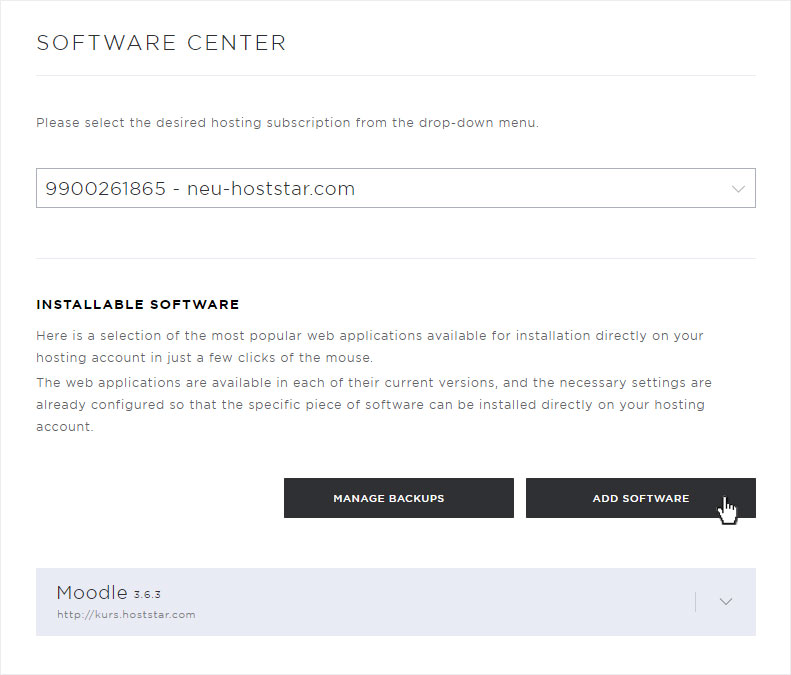This screenshot has width=791, height=675.
Task: Open the http://kurs.hoststar.com link
Action: point(126,614)
